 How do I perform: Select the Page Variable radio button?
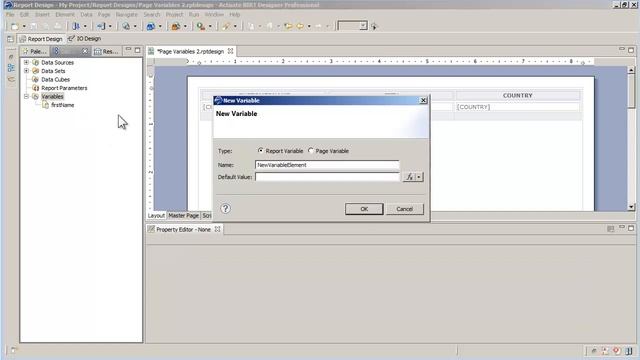311,151
